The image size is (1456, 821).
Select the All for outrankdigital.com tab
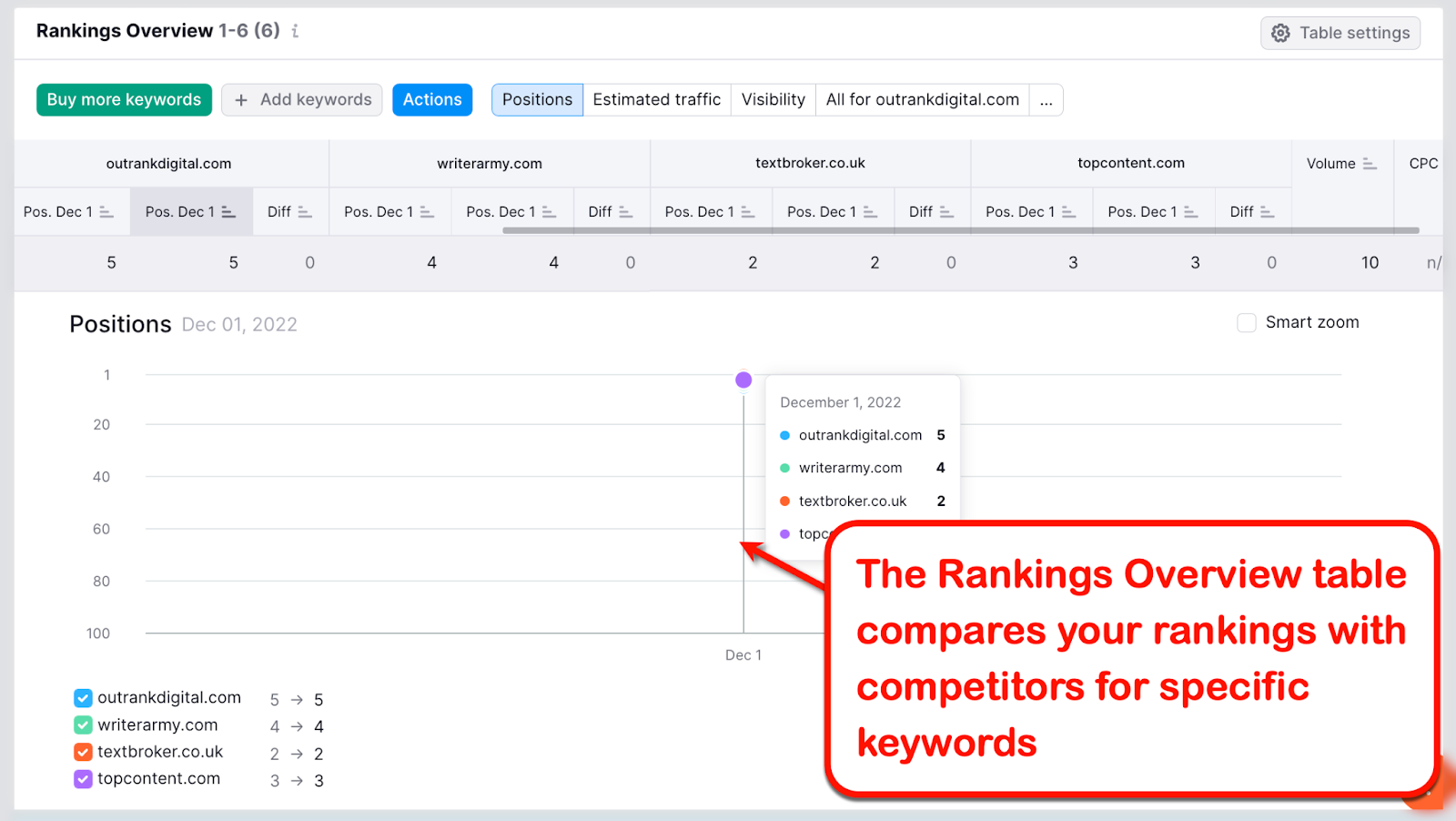(x=923, y=100)
